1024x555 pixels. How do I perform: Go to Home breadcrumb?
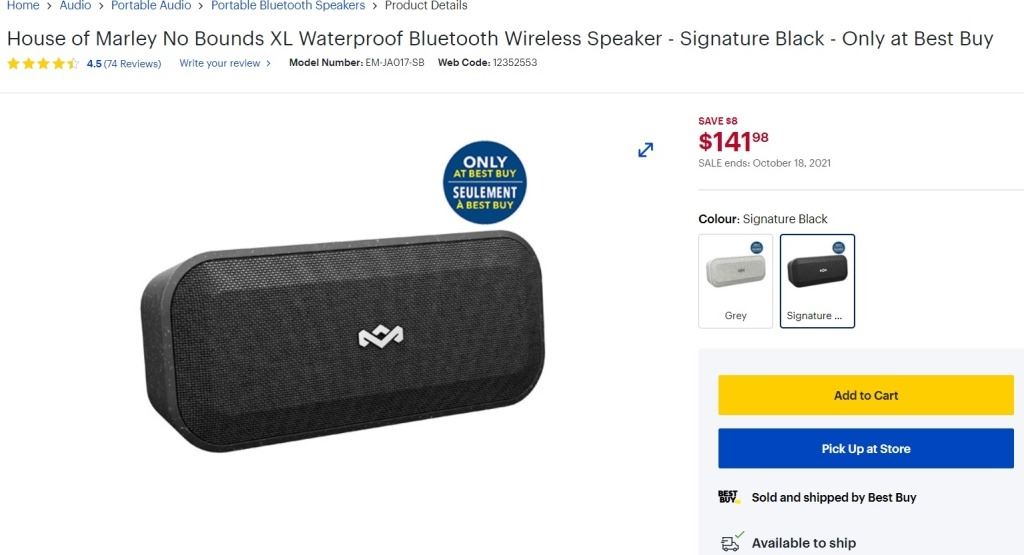click(23, 6)
